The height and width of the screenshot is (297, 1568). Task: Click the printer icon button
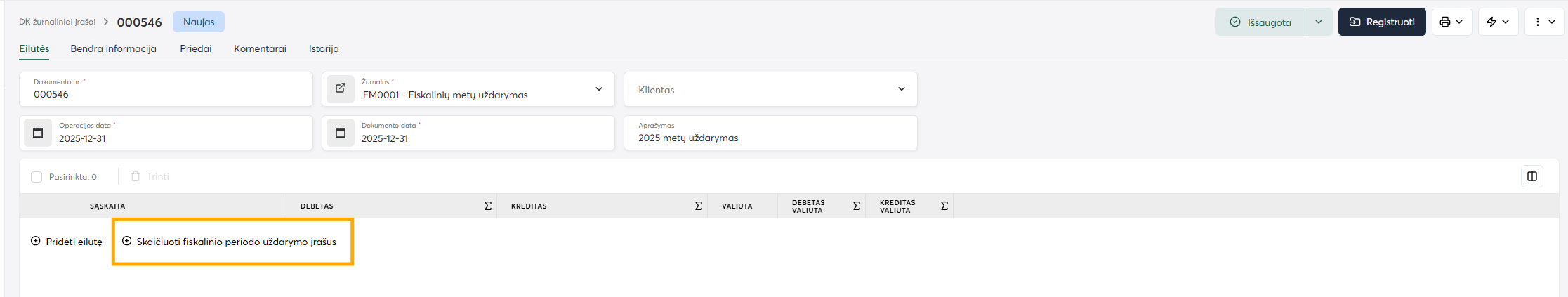pyautogui.click(x=1451, y=22)
